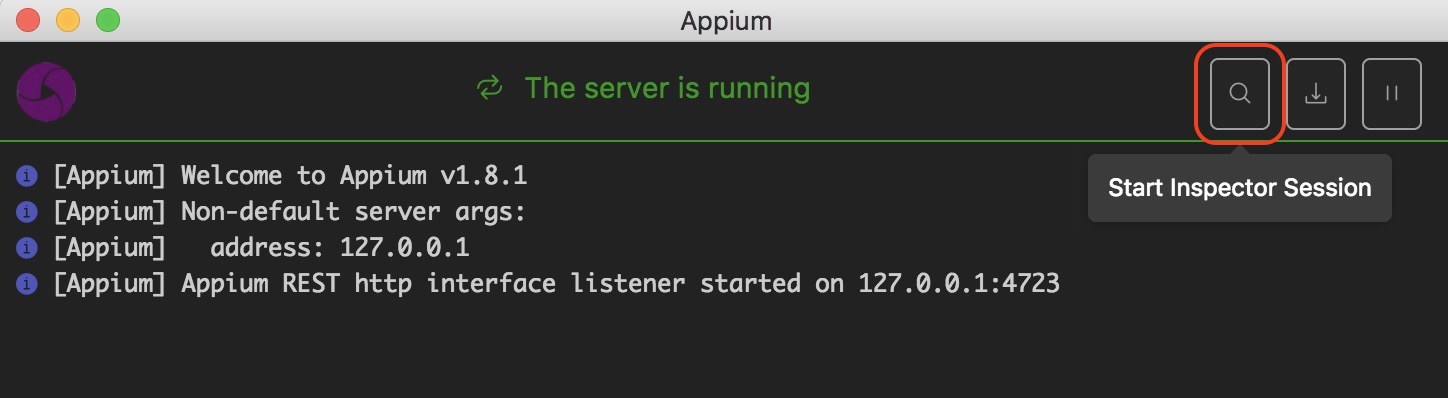Click info icon beside Non-default server args line
Viewport: 1448px width, 398px height.
click(27, 213)
